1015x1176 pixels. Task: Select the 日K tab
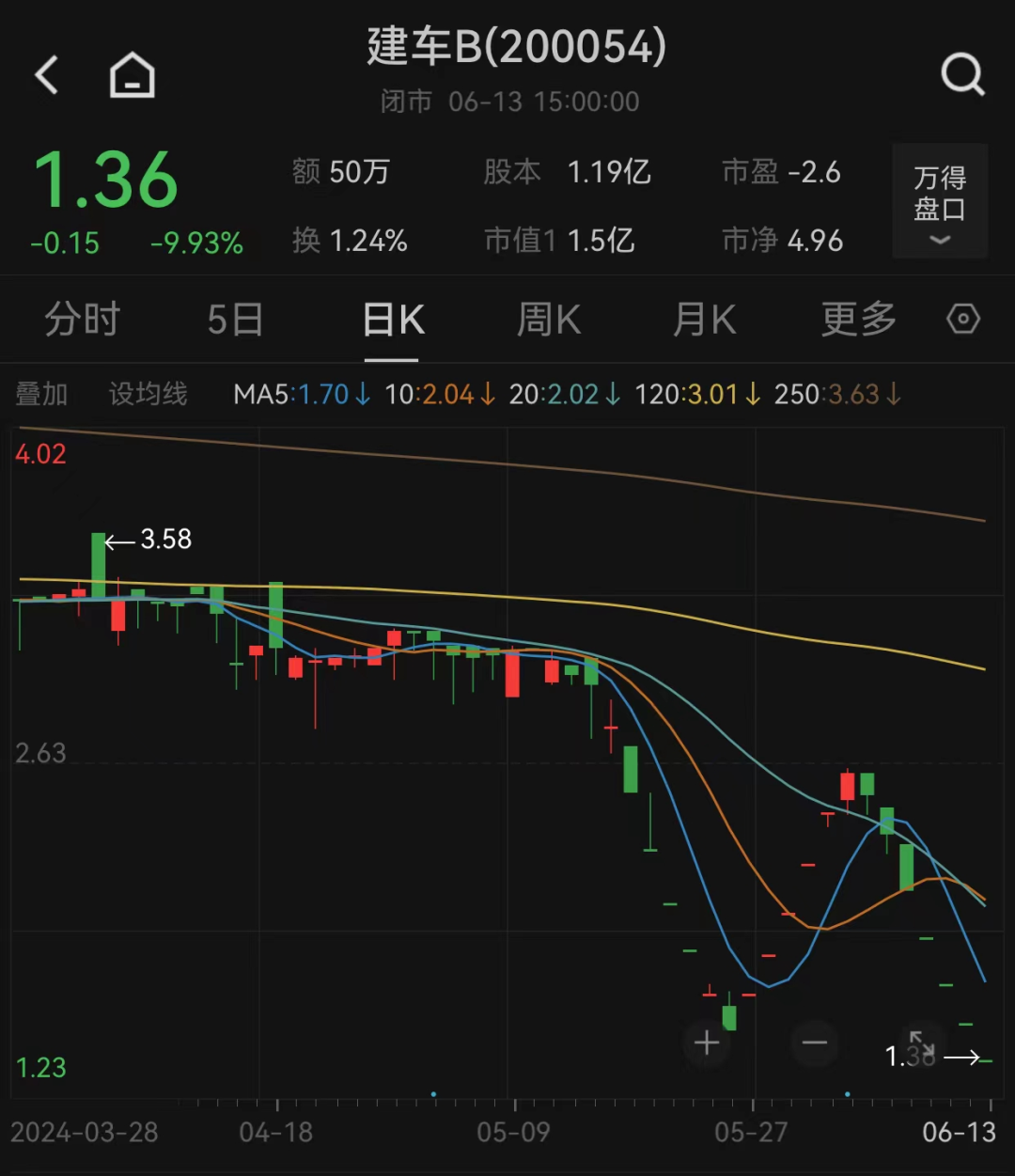(393, 320)
